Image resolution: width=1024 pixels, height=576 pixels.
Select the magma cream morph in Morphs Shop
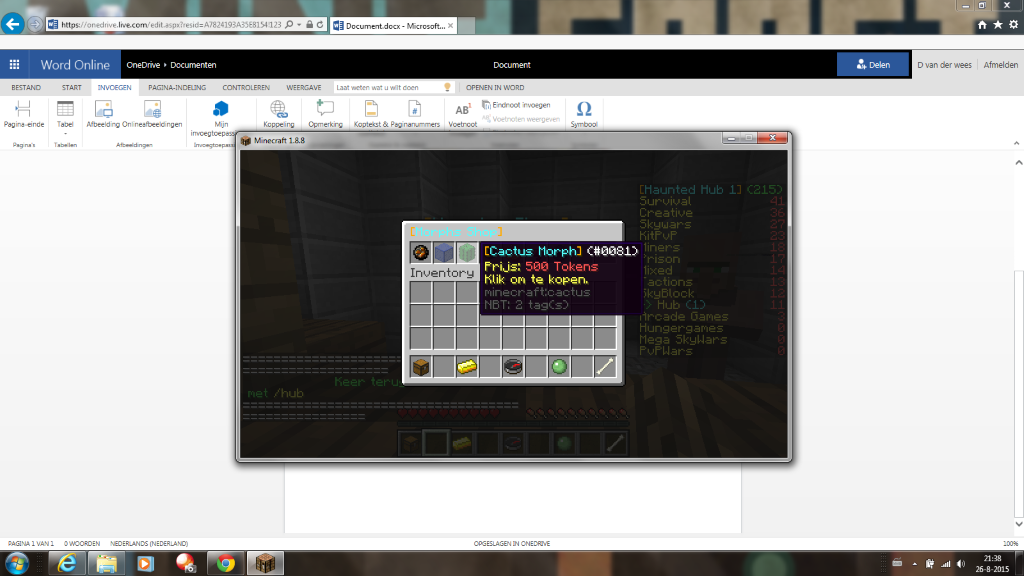421,252
